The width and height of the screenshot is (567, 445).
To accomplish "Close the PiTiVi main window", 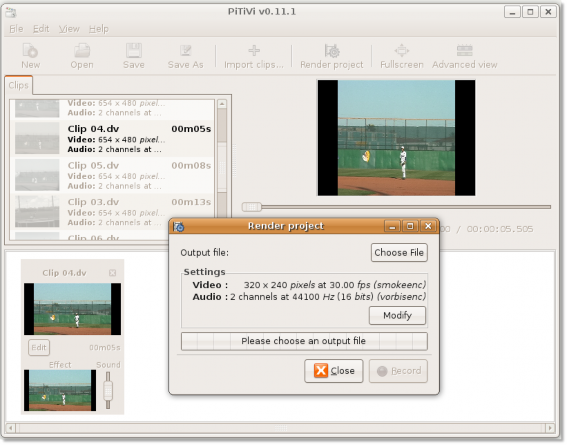I will [x=548, y=12].
